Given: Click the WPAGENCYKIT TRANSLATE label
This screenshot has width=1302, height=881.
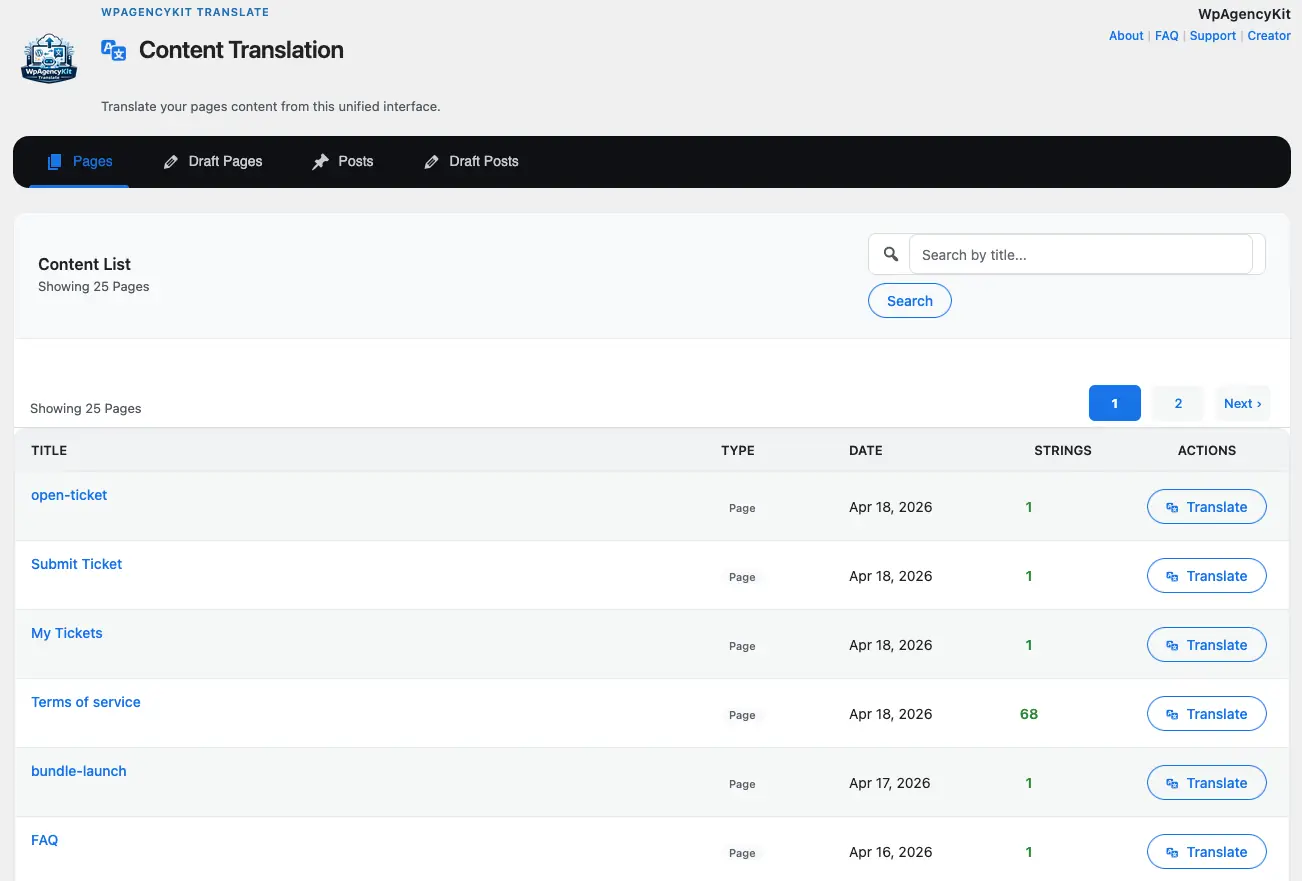Looking at the screenshot, I should [185, 13].
